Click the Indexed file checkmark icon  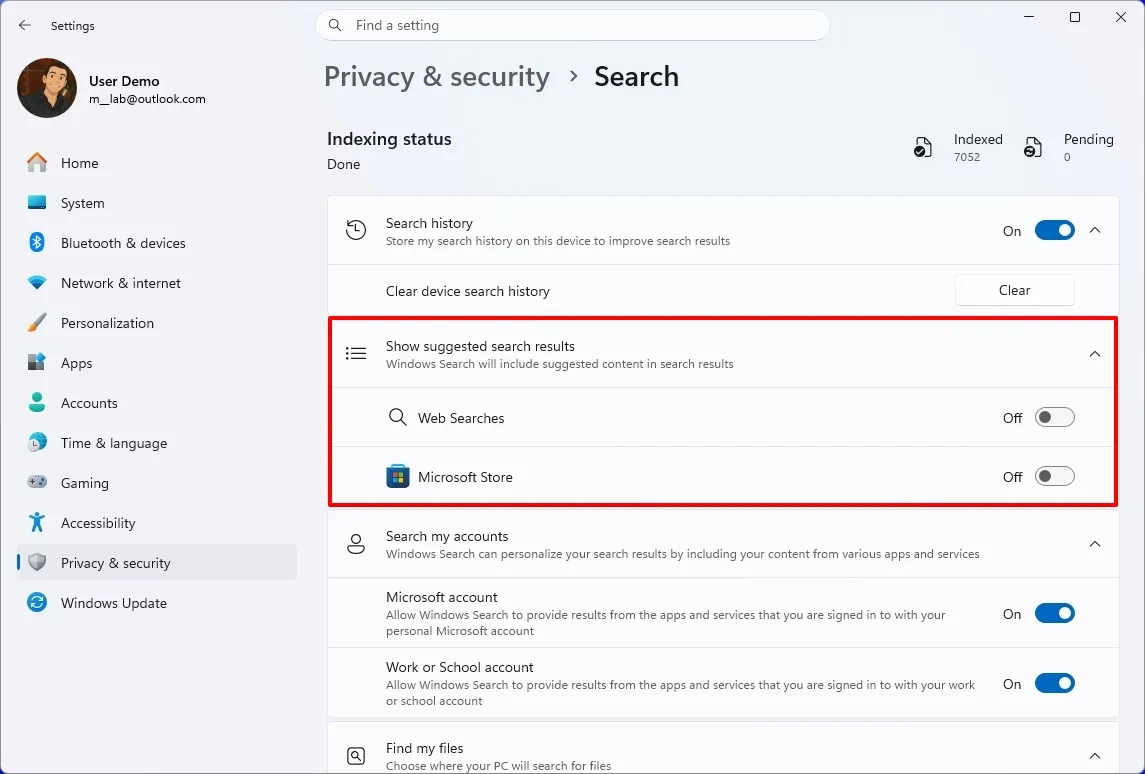(x=922, y=147)
